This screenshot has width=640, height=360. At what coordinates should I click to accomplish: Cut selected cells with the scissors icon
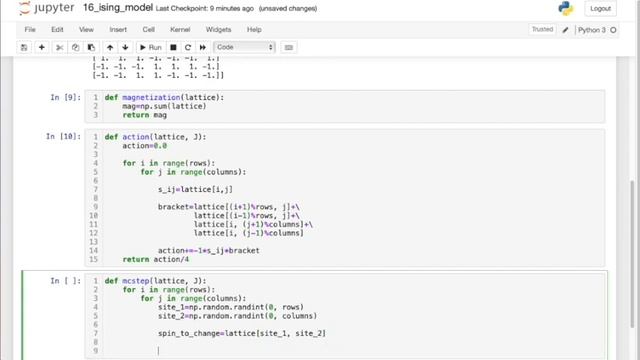pyautogui.click(x=60, y=47)
